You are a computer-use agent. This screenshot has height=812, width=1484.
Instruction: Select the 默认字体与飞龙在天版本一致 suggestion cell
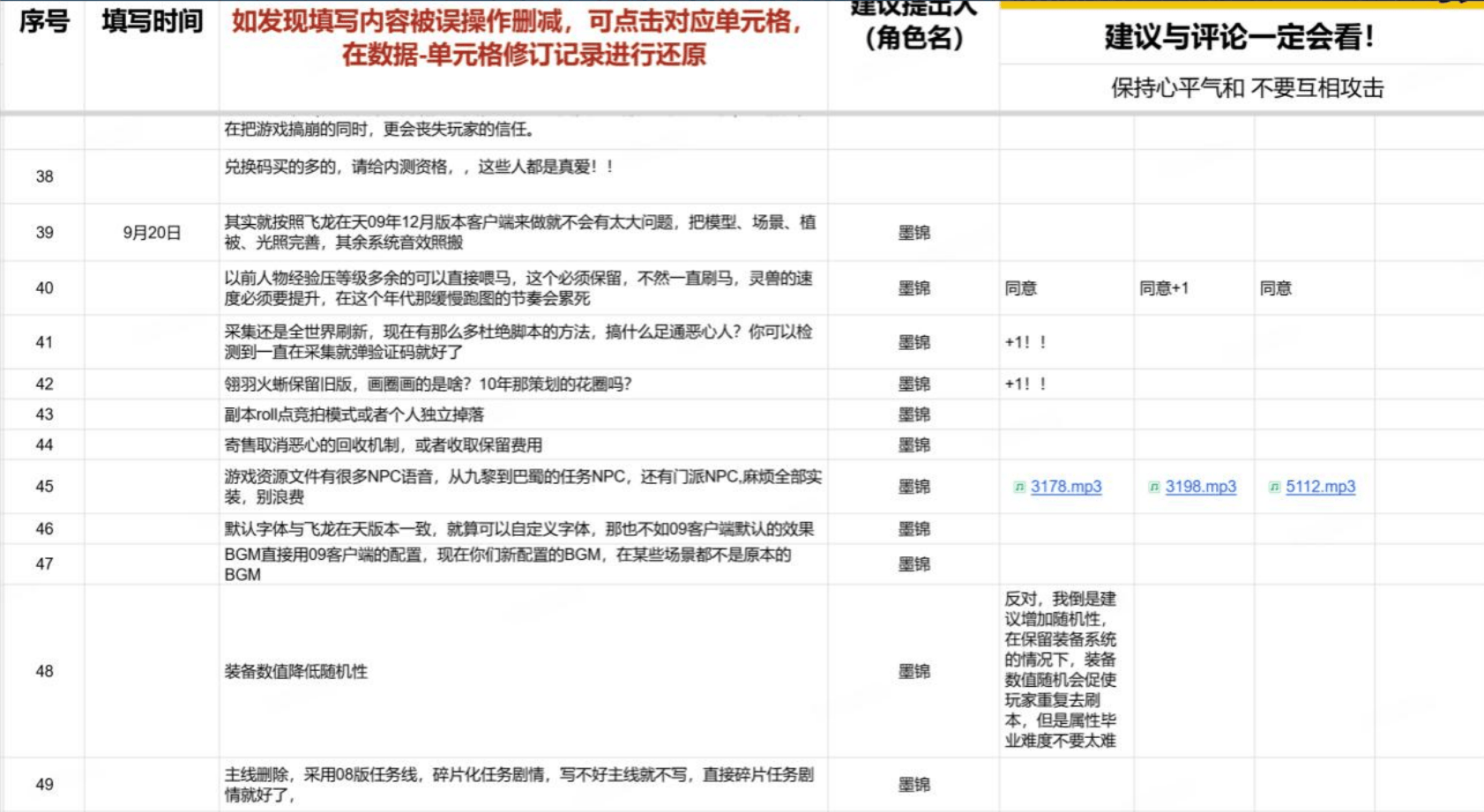tap(523, 529)
